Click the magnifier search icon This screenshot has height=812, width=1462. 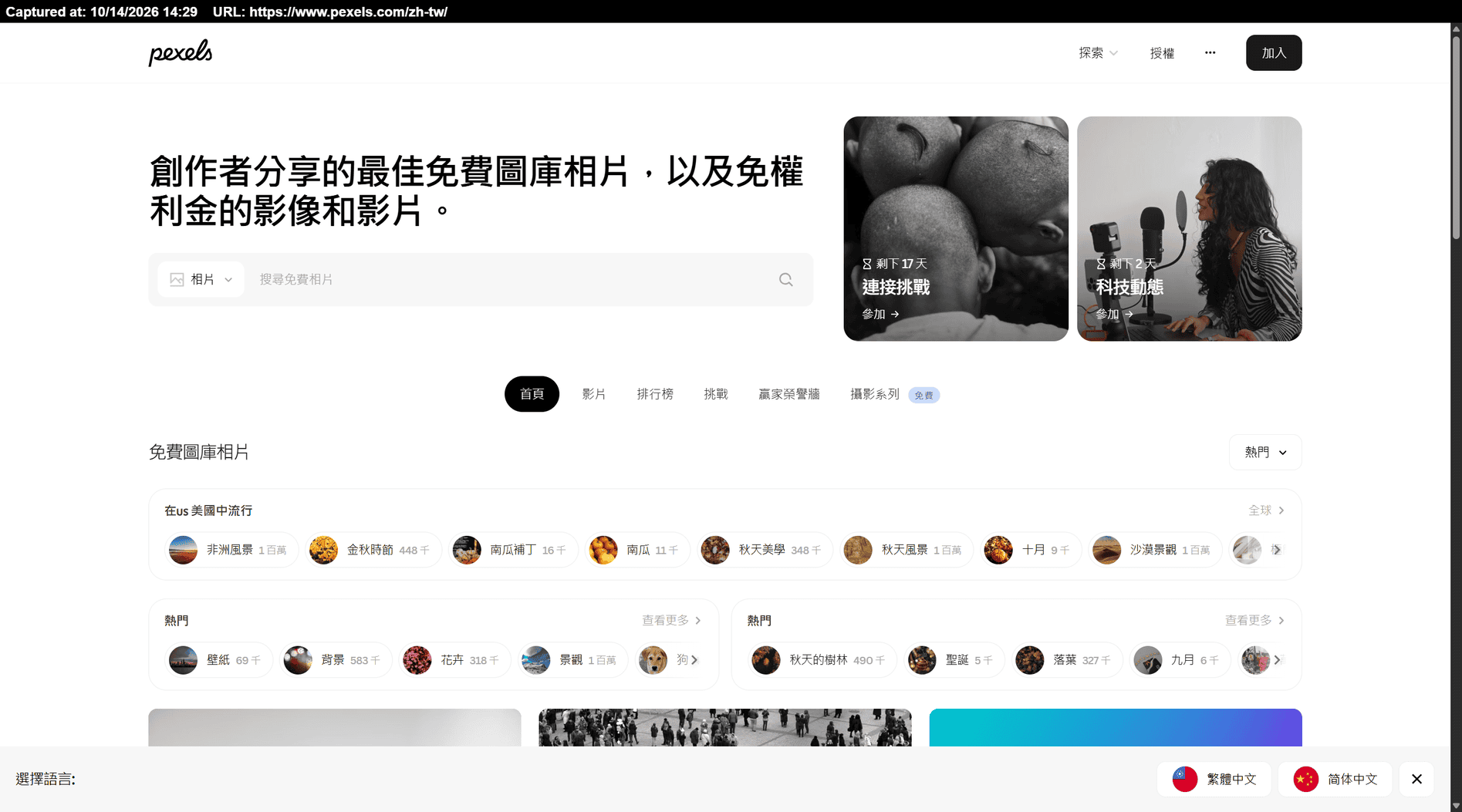(785, 279)
